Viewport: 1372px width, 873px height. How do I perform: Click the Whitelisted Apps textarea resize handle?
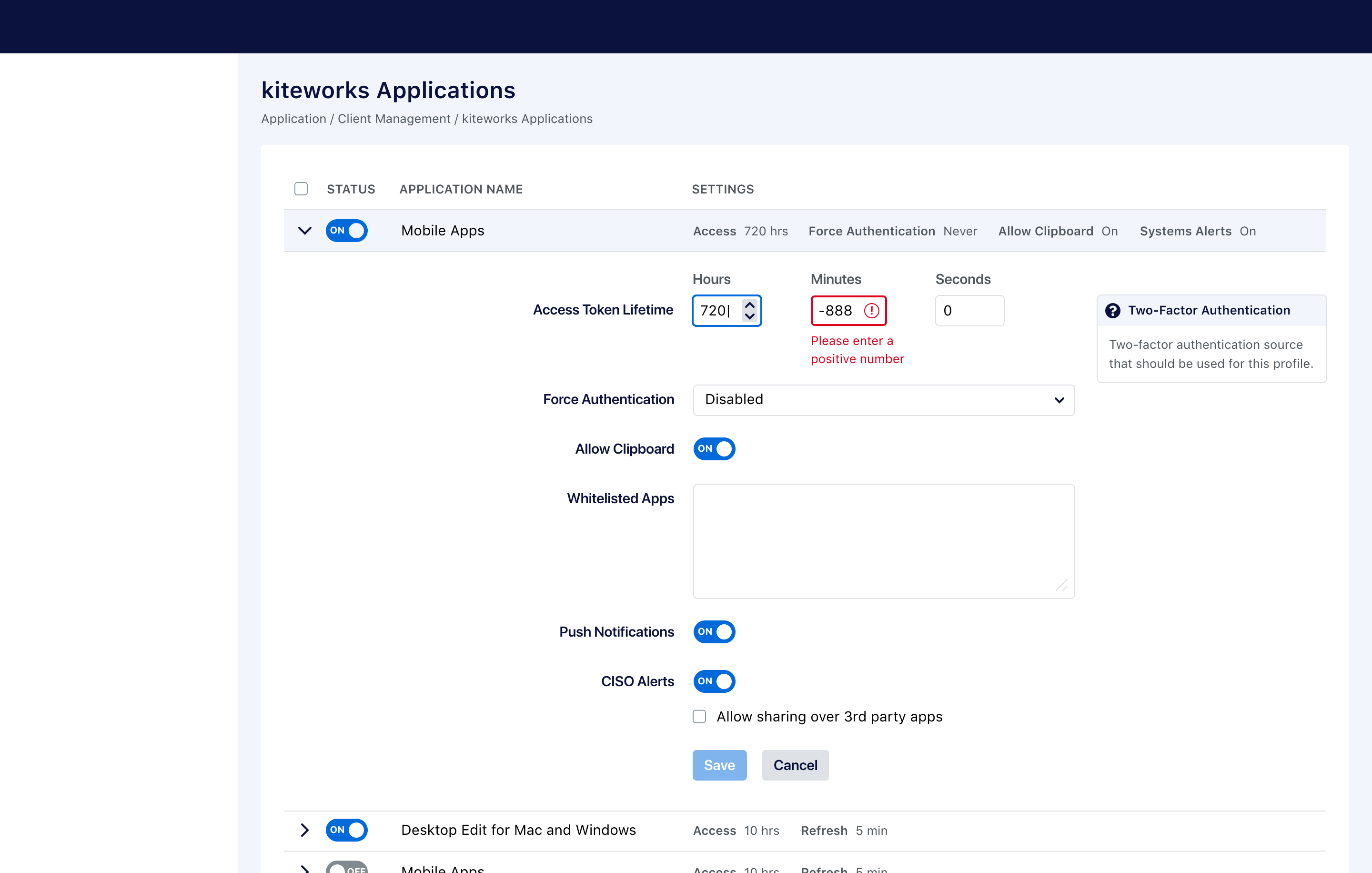(x=1062, y=586)
